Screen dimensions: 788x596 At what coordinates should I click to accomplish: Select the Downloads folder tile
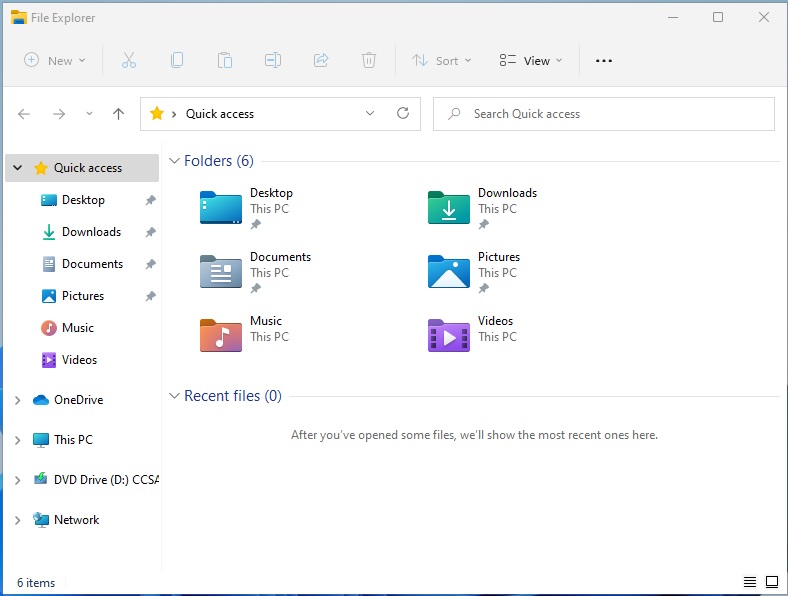[x=482, y=208]
